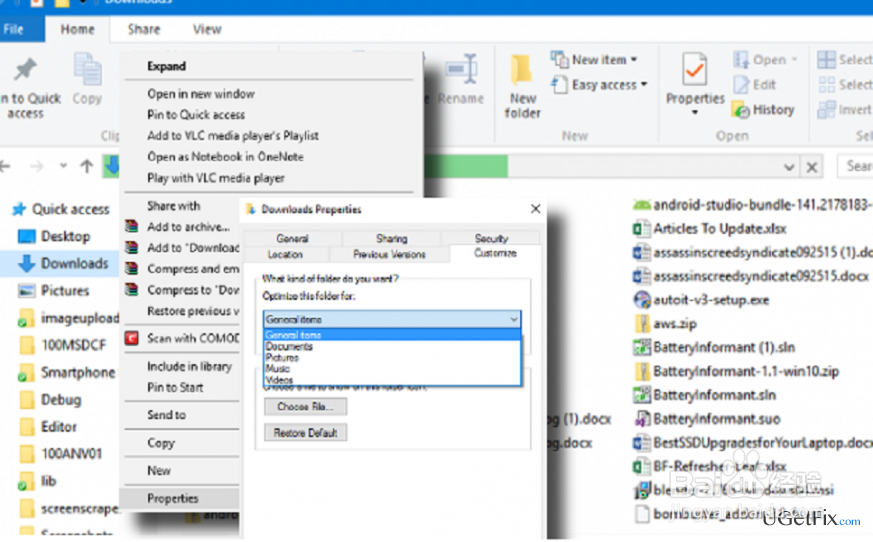Click the Restore Default button

tap(306, 433)
